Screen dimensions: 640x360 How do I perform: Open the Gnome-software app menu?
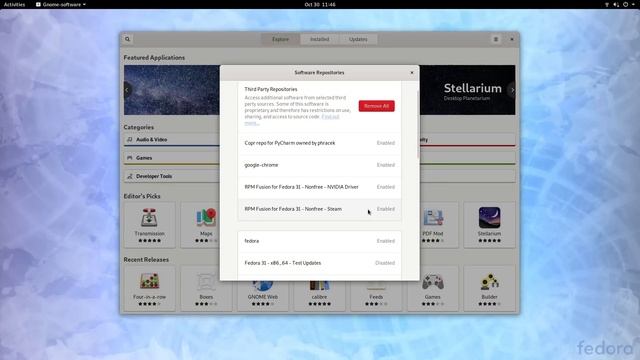tap(60, 4)
